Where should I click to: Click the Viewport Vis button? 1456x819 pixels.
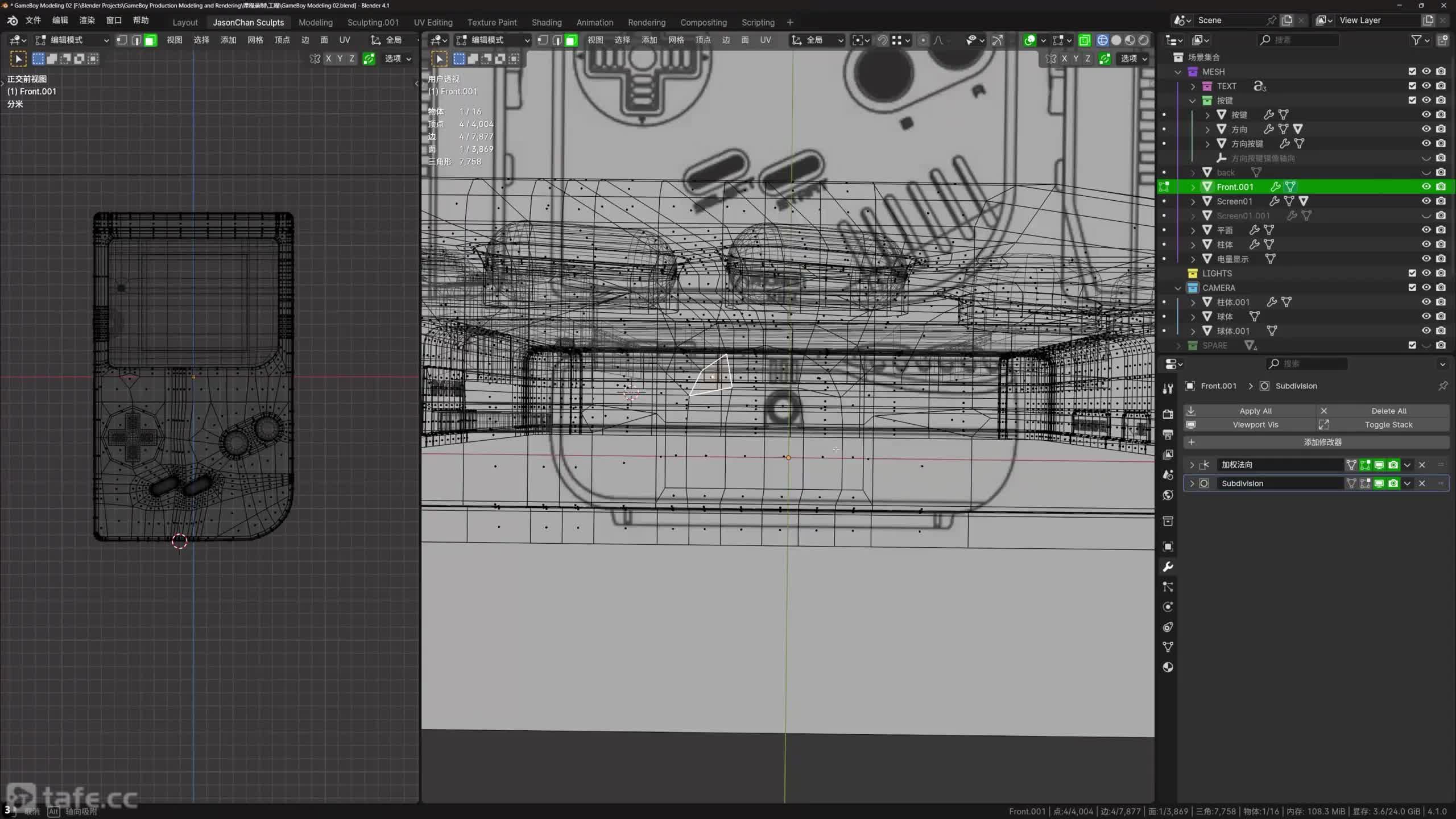[x=1250, y=425]
